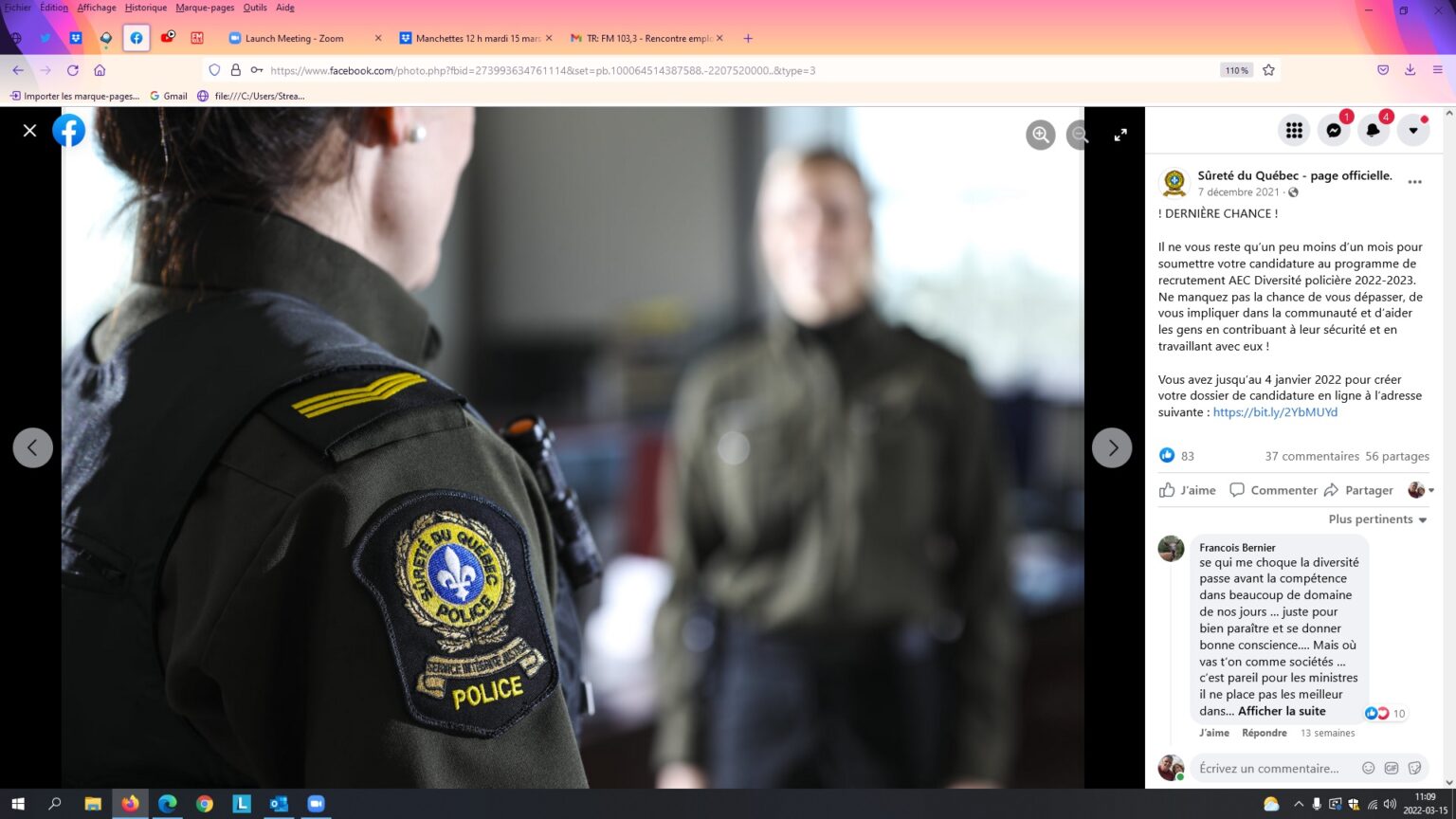Expand comment with Afficher la suite

pyautogui.click(x=1282, y=711)
